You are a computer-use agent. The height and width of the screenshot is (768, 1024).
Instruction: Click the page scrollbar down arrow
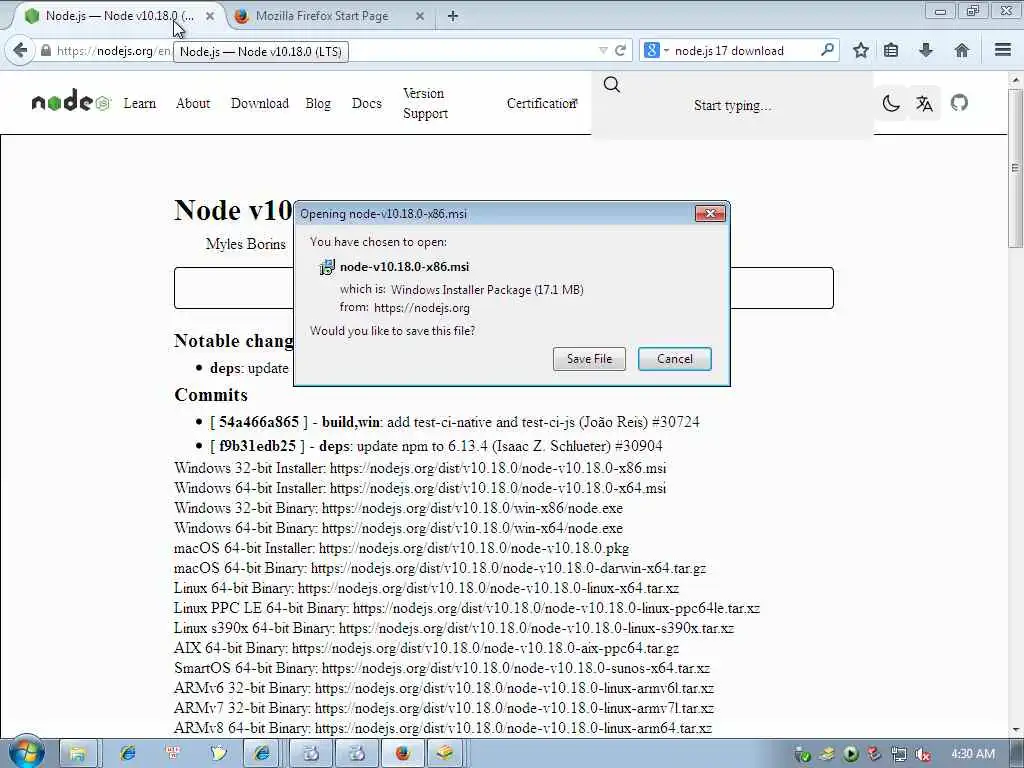point(1016,729)
